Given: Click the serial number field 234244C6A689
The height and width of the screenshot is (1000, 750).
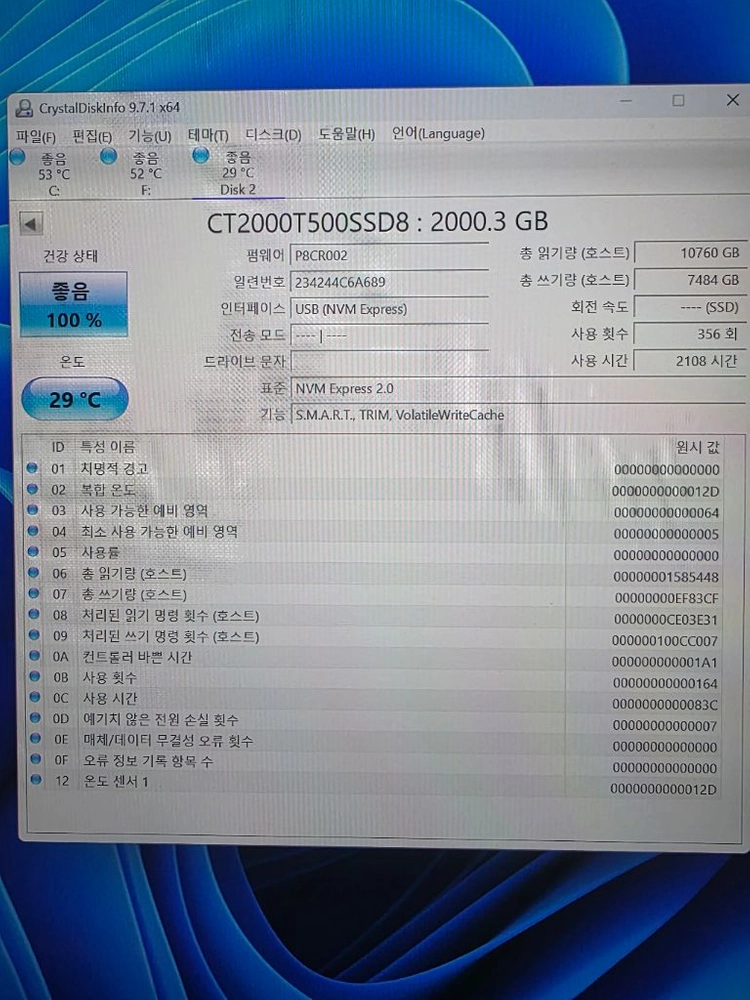Looking at the screenshot, I should pyautogui.click(x=389, y=282).
